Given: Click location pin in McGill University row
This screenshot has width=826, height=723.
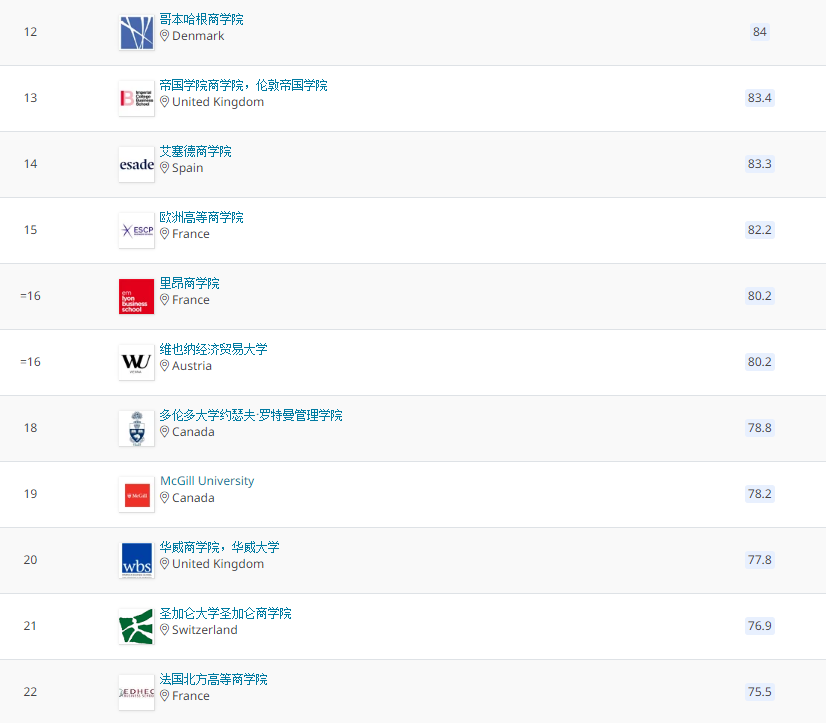Looking at the screenshot, I should tap(164, 497).
